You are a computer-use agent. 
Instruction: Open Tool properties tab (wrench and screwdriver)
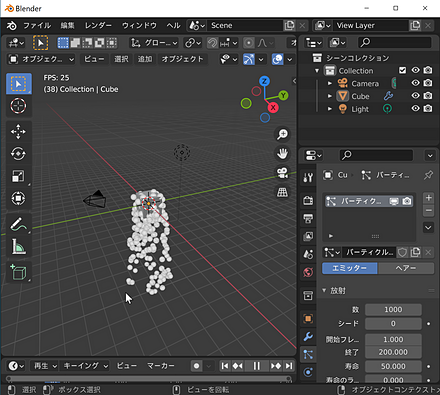pyautogui.click(x=308, y=177)
